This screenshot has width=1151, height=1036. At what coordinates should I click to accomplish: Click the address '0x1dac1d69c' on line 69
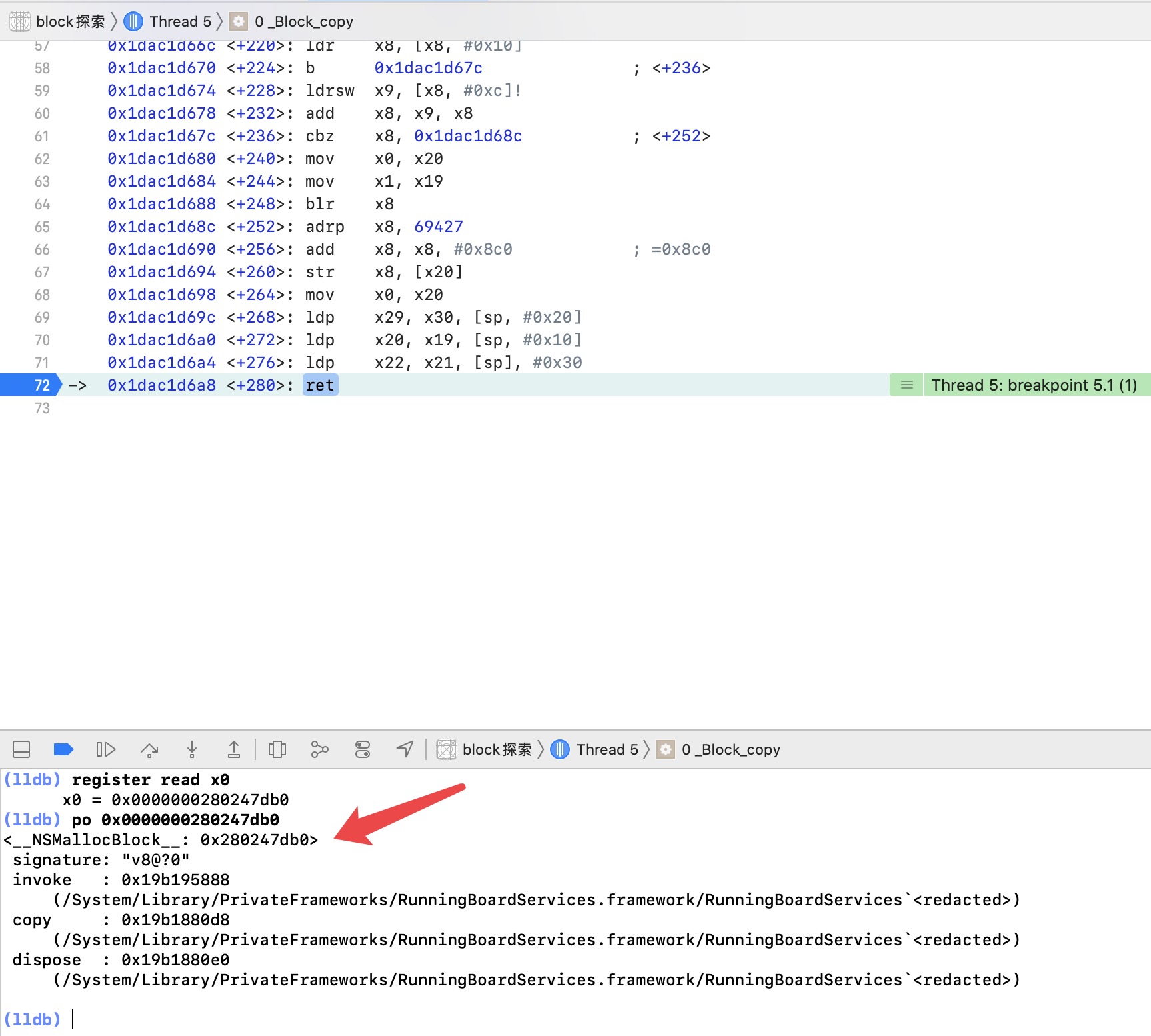click(x=162, y=317)
